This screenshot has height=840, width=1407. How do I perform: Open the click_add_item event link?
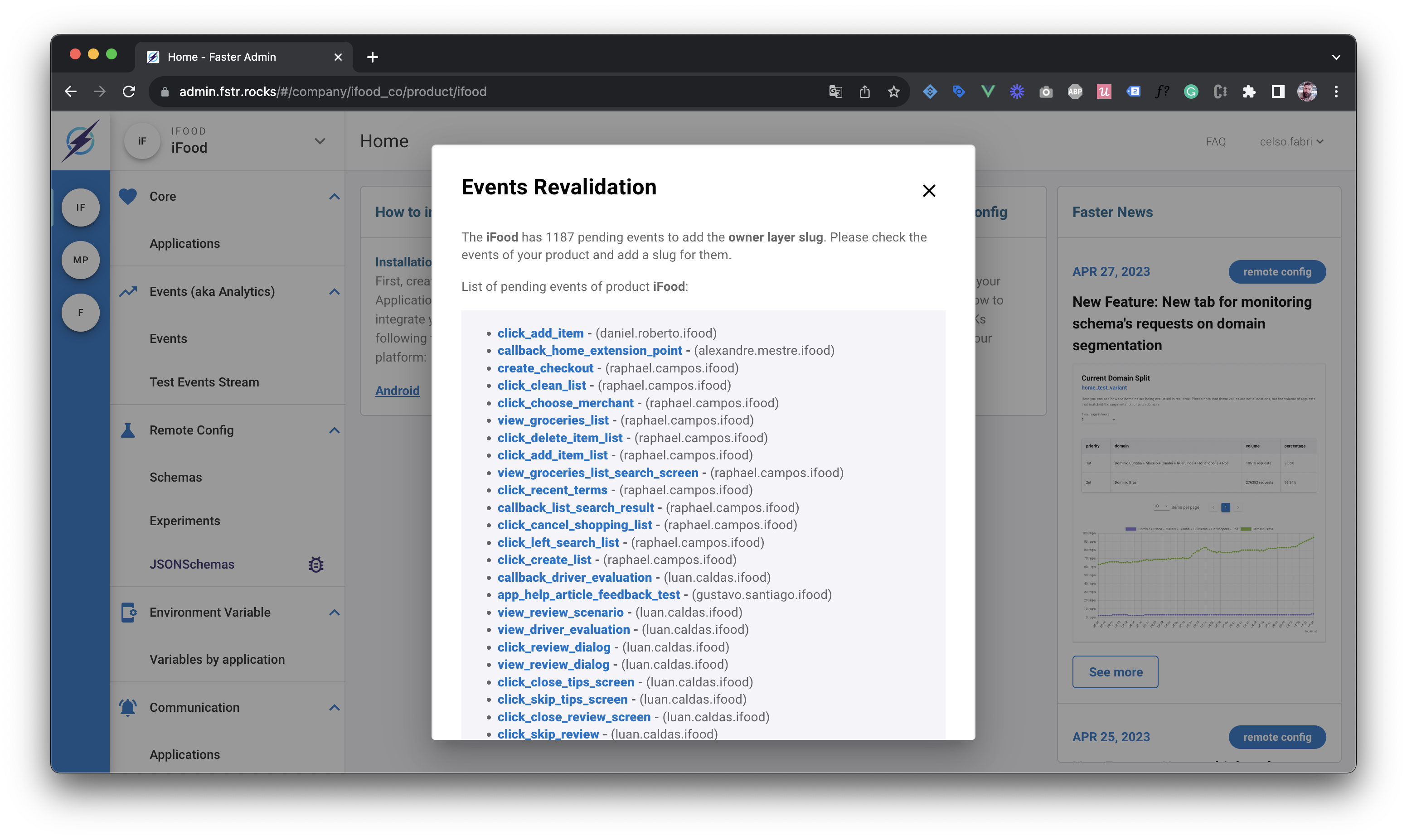point(540,333)
